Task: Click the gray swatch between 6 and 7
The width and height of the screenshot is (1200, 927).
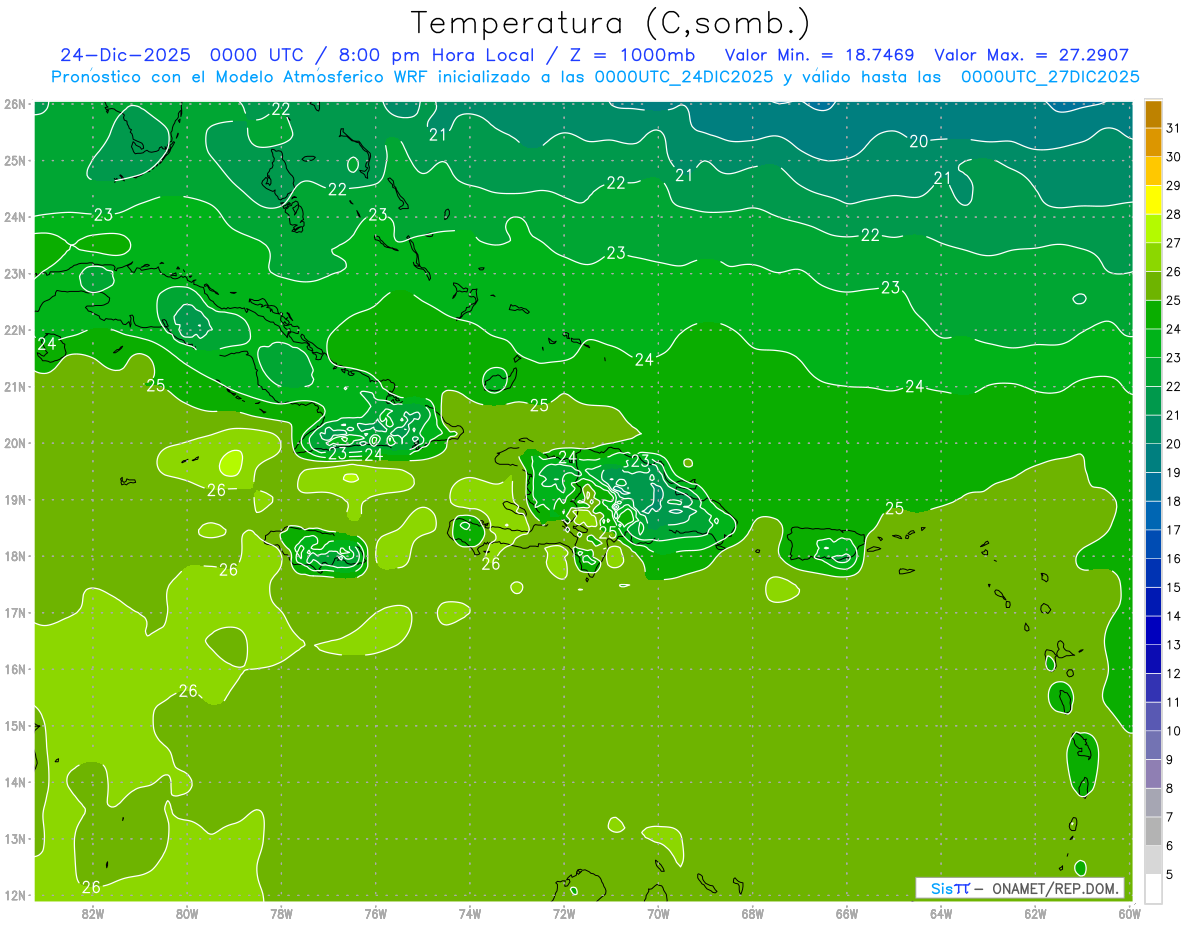Action: point(1153,831)
